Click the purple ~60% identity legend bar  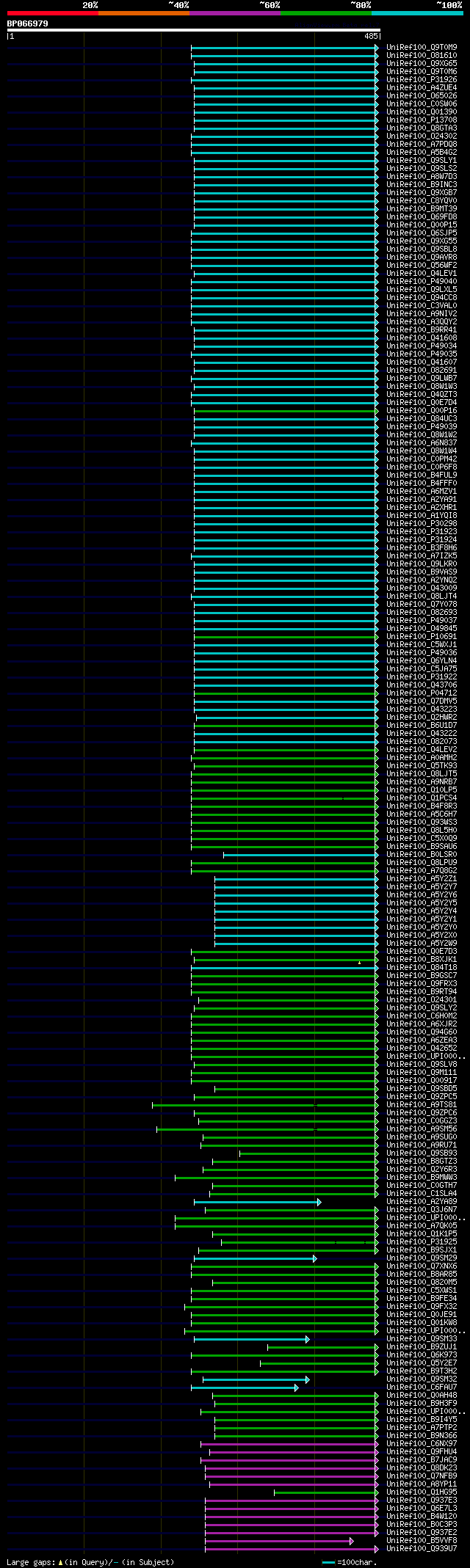click(234, 13)
